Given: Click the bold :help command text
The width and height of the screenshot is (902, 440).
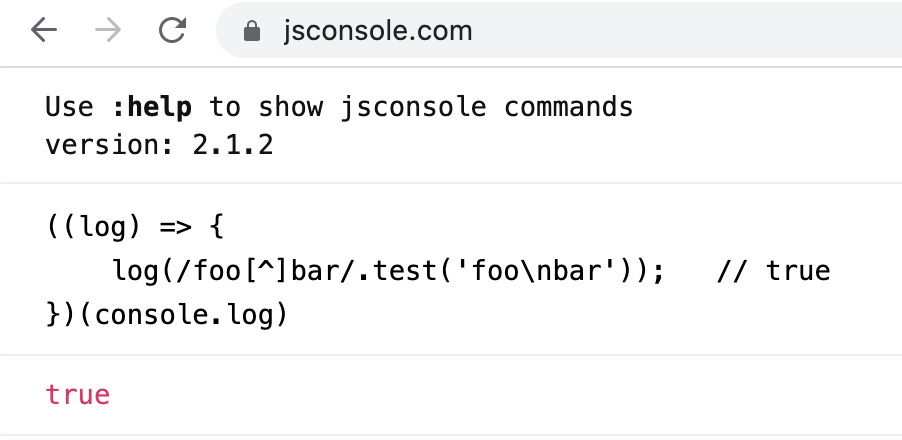Looking at the screenshot, I should point(152,107).
